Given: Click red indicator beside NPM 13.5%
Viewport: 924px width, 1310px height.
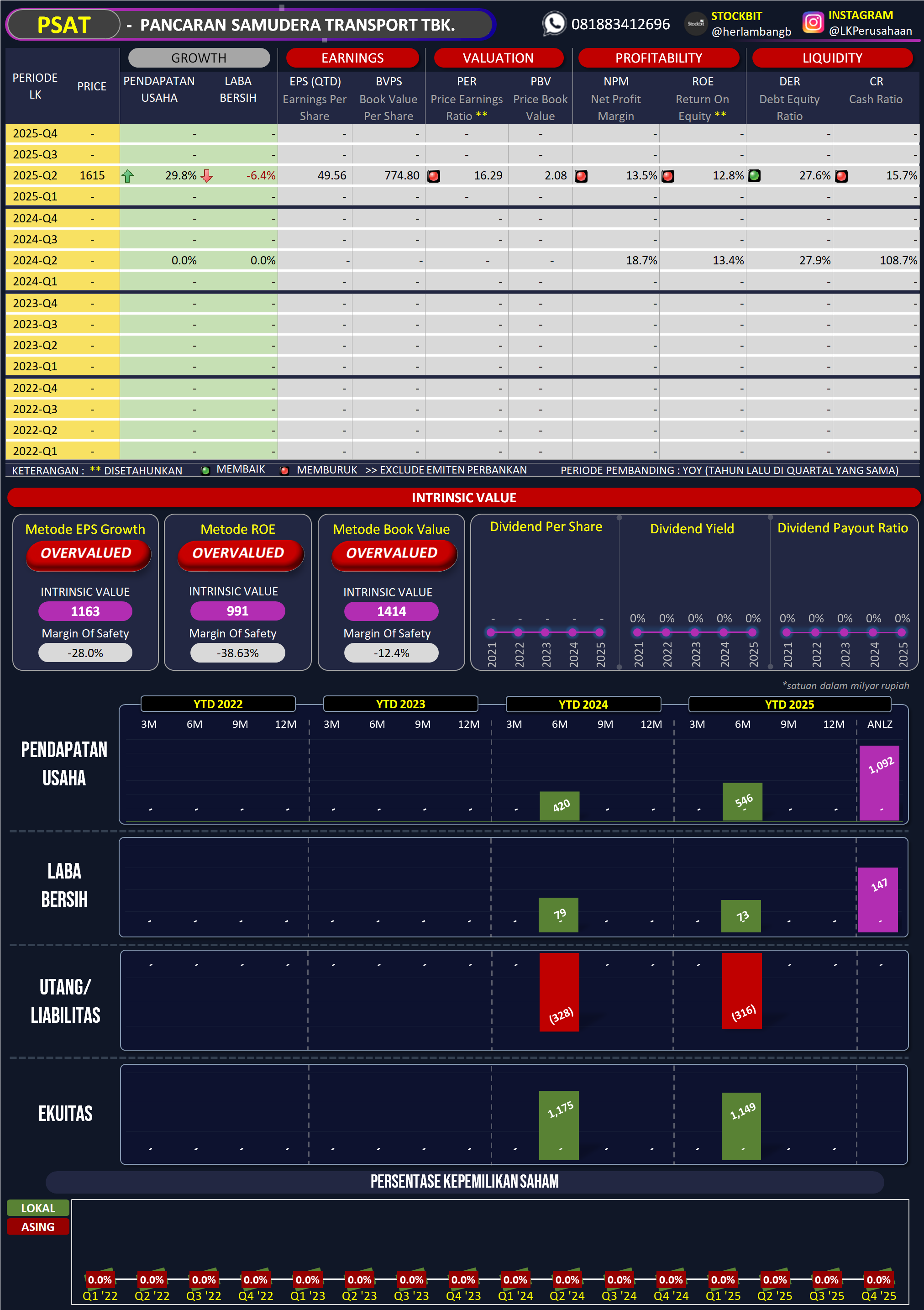Looking at the screenshot, I should point(581,176).
